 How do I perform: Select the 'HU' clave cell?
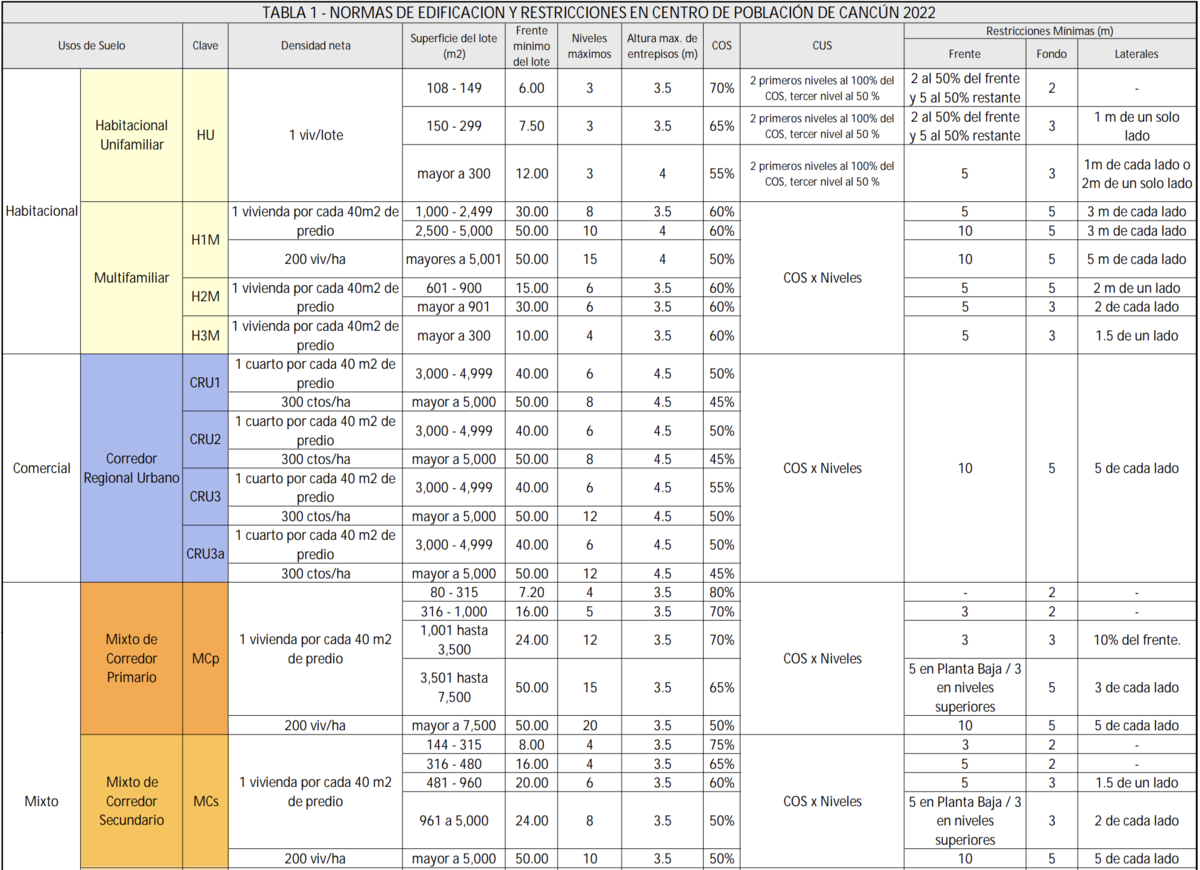[x=205, y=135]
